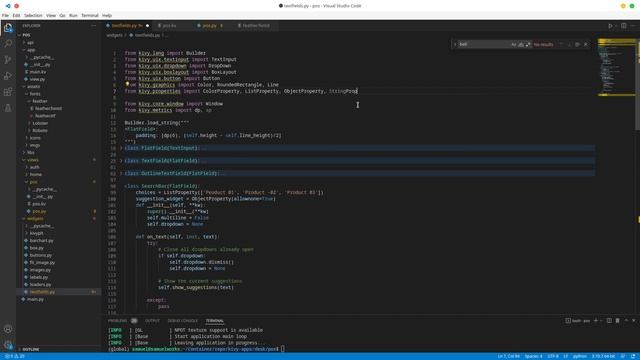The height and width of the screenshot is (360, 640).
Task: Split the terminal panel
Action: click(x=609, y=321)
